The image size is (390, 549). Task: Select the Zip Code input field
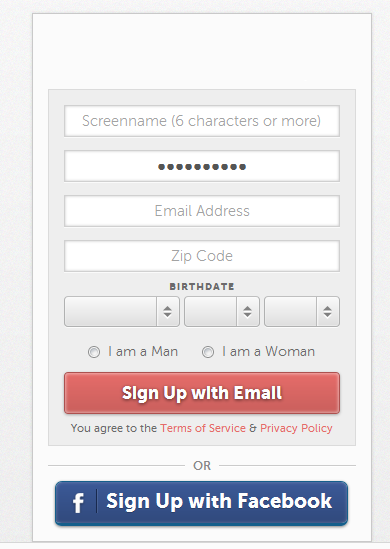[202, 256]
